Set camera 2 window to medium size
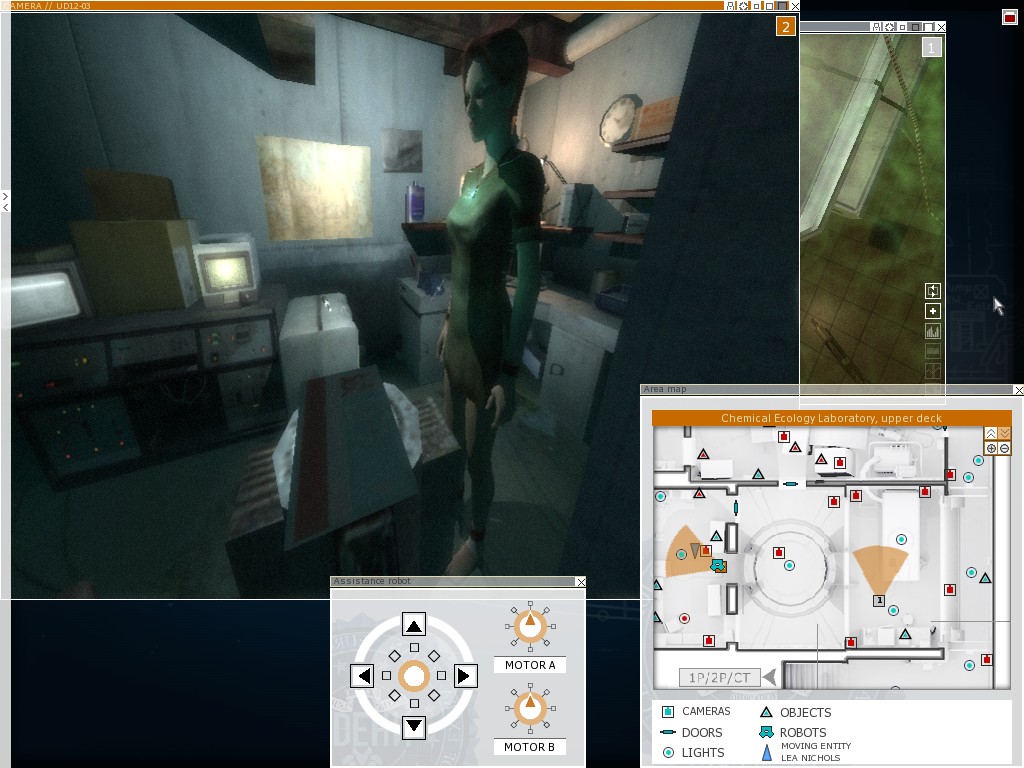Viewport: 1024px width, 768px height. pyautogui.click(x=769, y=7)
